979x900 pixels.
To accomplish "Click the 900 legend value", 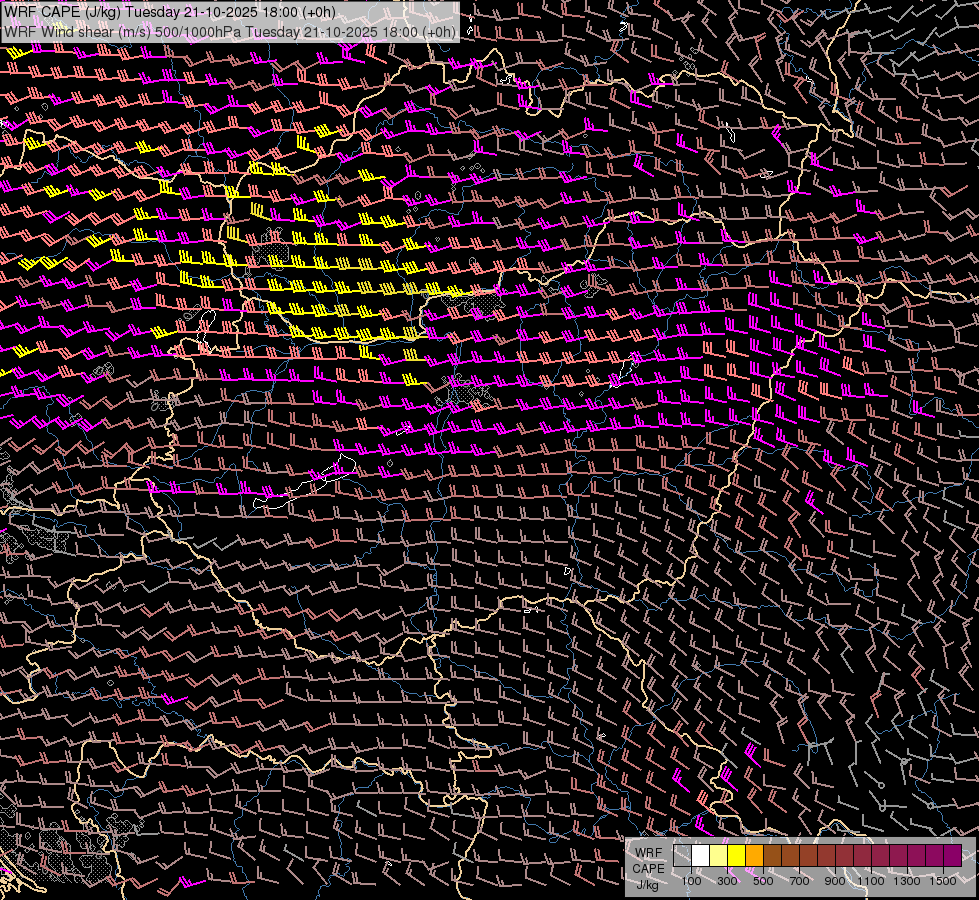I will click(x=835, y=881).
